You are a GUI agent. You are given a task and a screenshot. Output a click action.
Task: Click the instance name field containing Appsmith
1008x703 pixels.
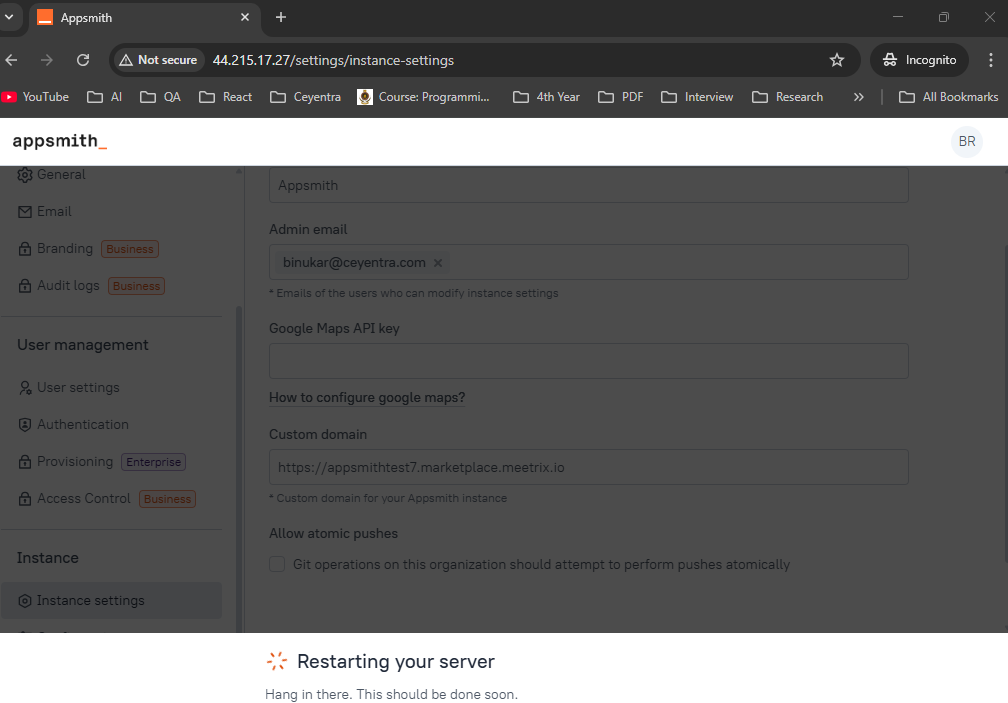tap(588, 185)
